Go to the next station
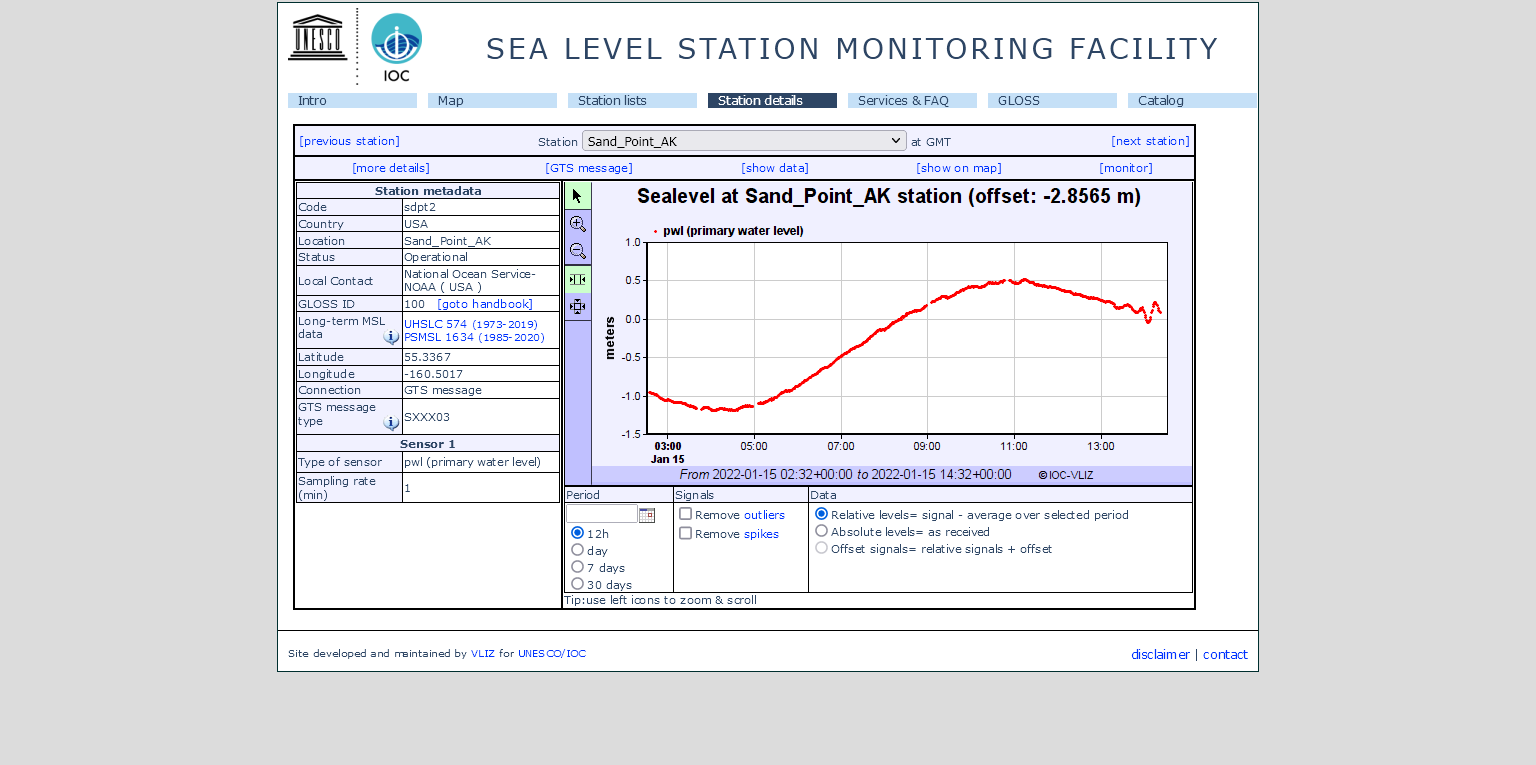The width and height of the screenshot is (1536, 765). pyautogui.click(x=1150, y=141)
